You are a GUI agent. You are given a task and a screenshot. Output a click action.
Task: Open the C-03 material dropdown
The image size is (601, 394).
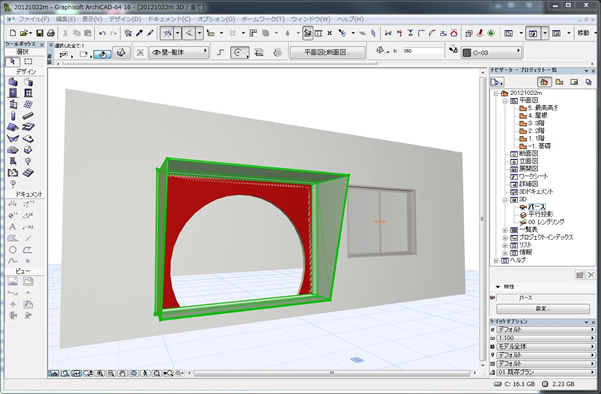point(492,53)
